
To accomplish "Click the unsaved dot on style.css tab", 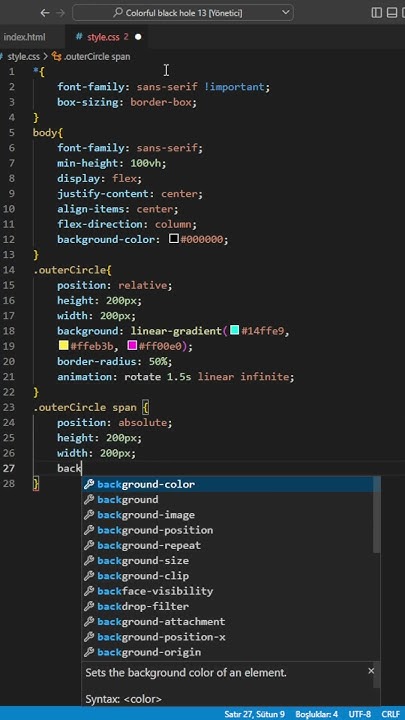I will click(138, 37).
